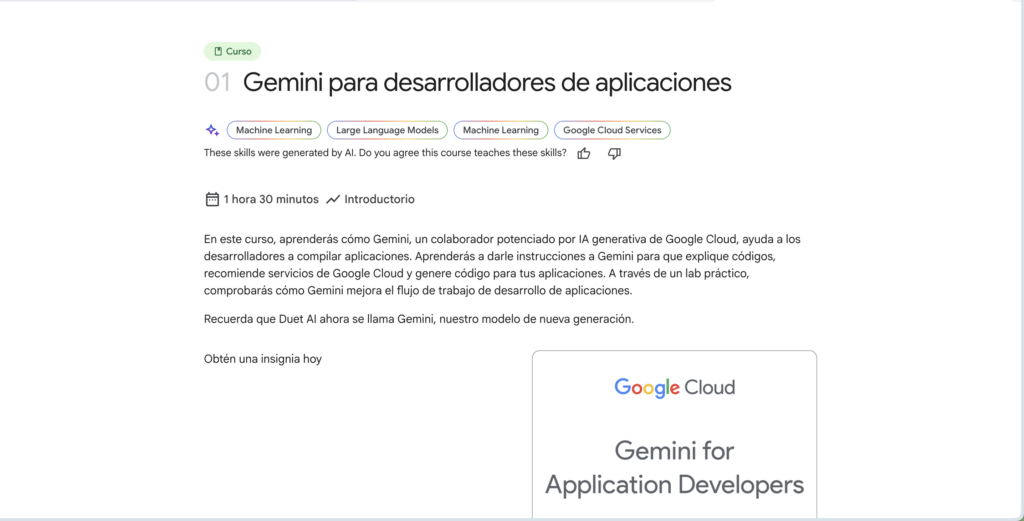Click the thumbs down icon to disagree
Viewport: 1024px width, 521px height.
pyautogui.click(x=614, y=153)
